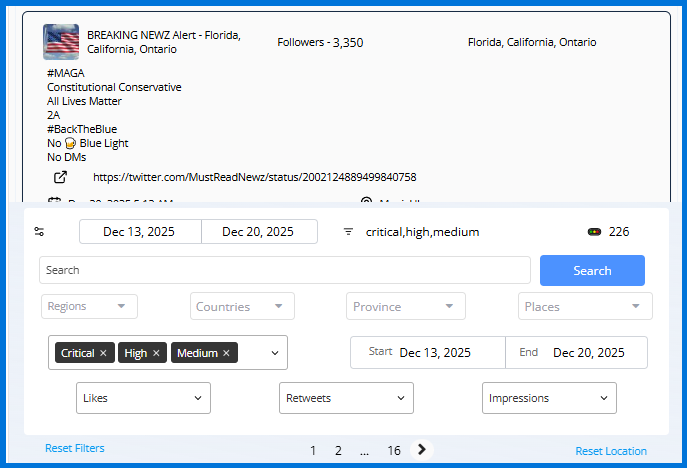This screenshot has height=468, width=687.
Task: Open the Countries dropdown
Action: pyautogui.click(x=242, y=306)
